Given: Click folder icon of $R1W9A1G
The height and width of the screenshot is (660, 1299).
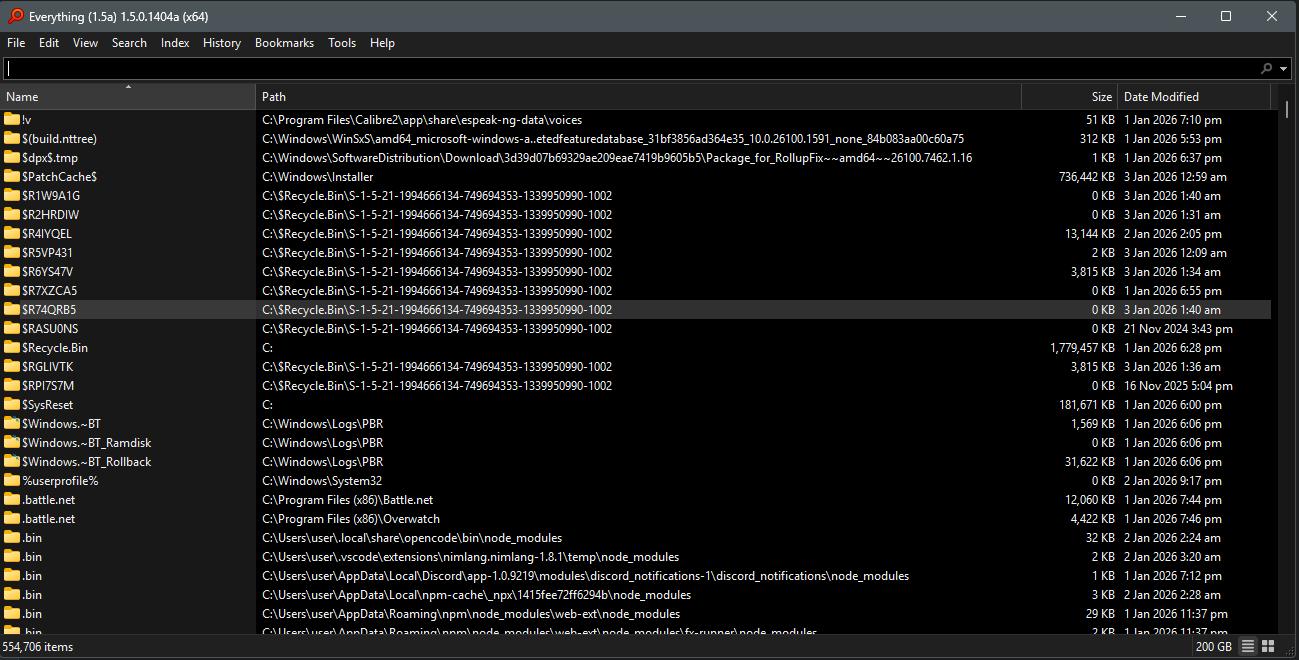Looking at the screenshot, I should pyautogui.click(x=12, y=195).
